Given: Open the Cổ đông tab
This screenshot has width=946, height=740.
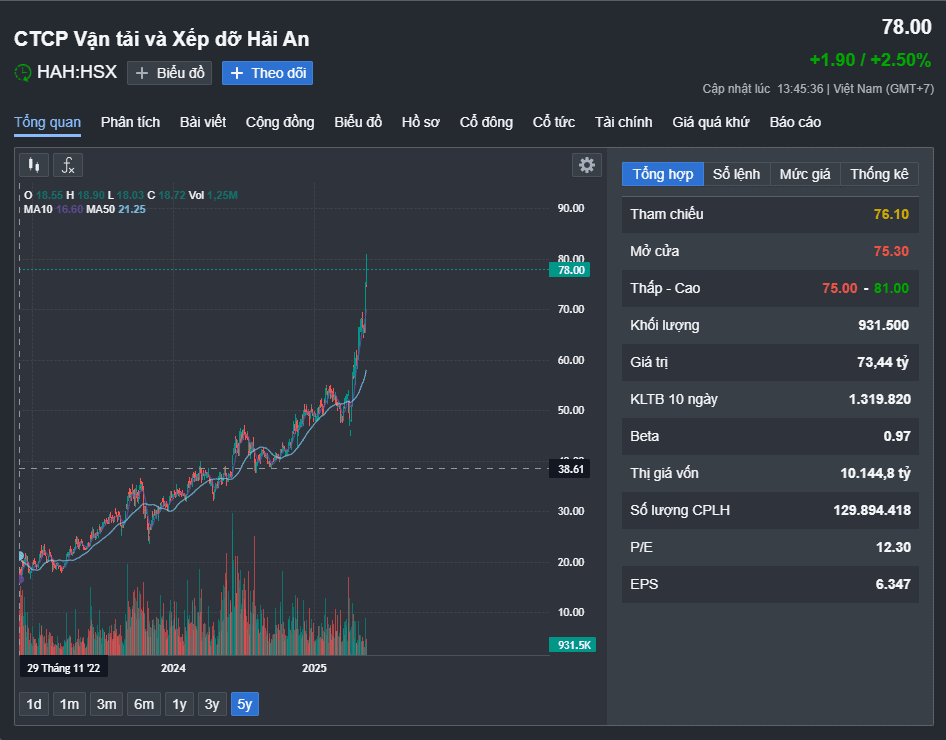Looking at the screenshot, I should [486, 122].
